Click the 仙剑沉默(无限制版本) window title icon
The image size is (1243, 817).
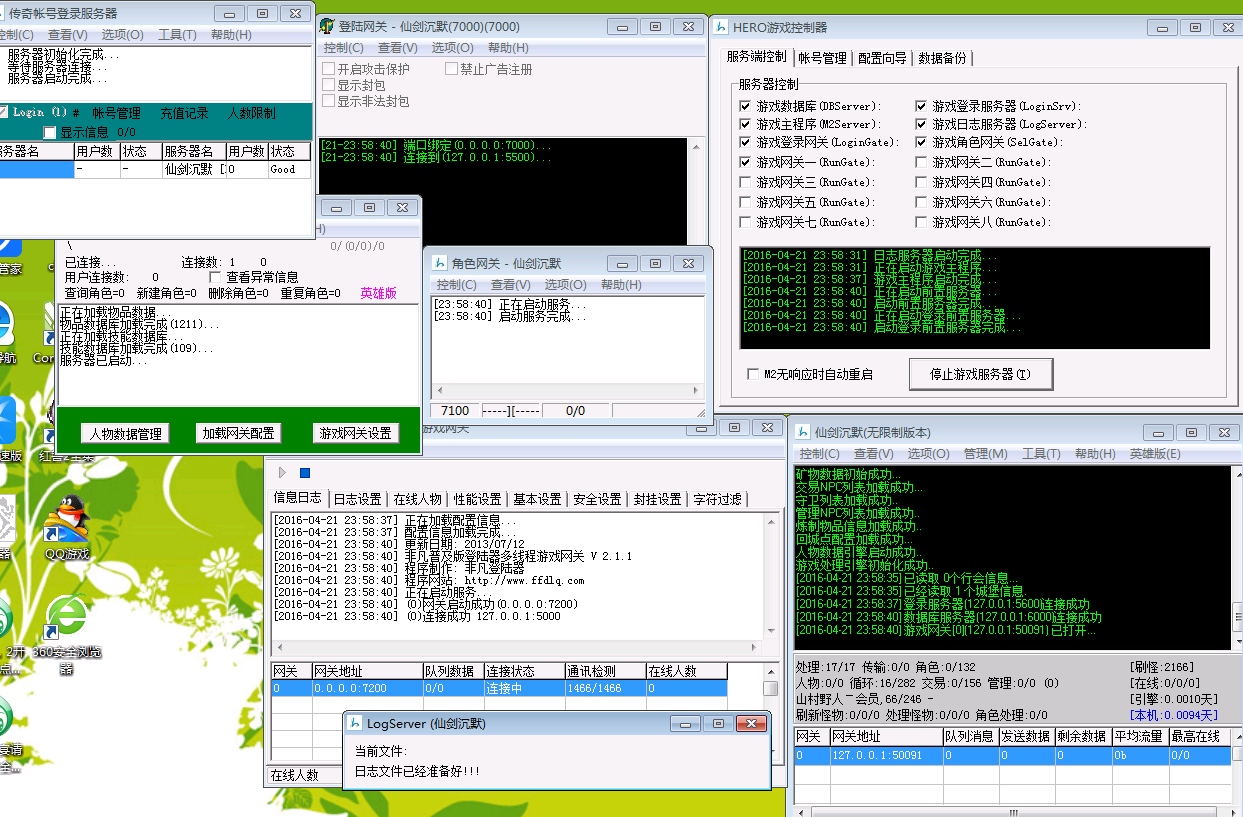[803, 432]
